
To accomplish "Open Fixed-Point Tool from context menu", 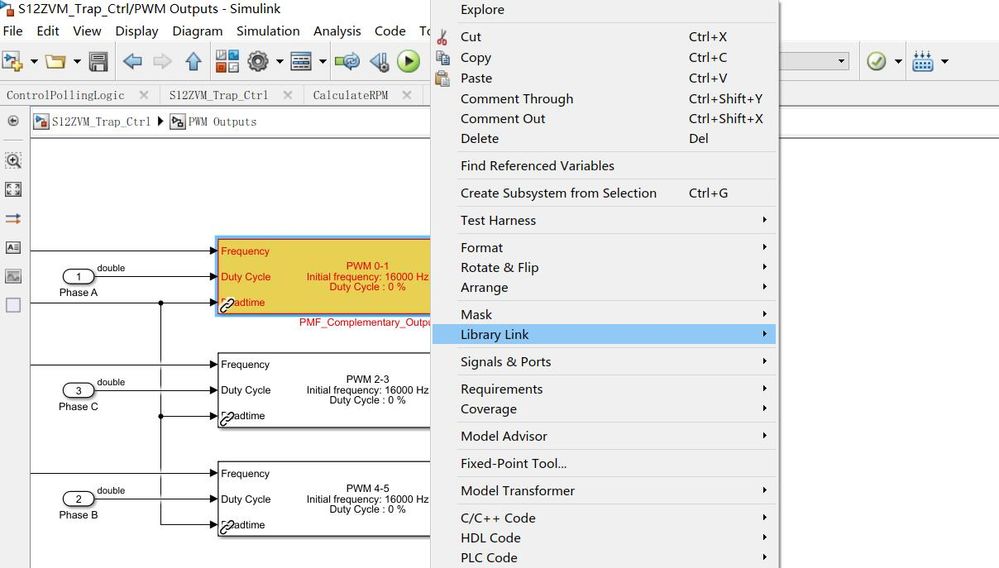I will pos(604,464).
